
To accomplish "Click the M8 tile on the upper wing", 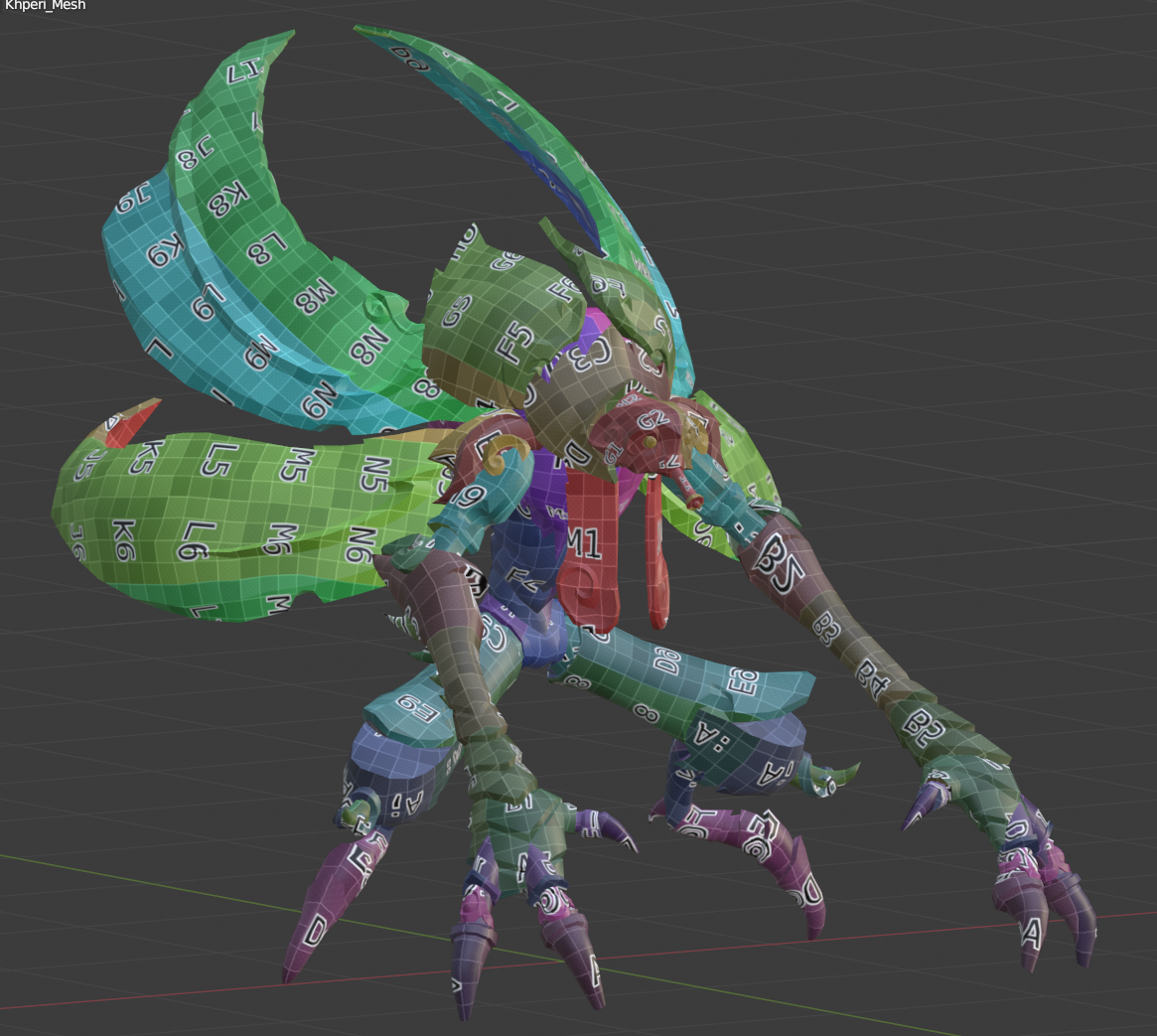I will point(314,295).
